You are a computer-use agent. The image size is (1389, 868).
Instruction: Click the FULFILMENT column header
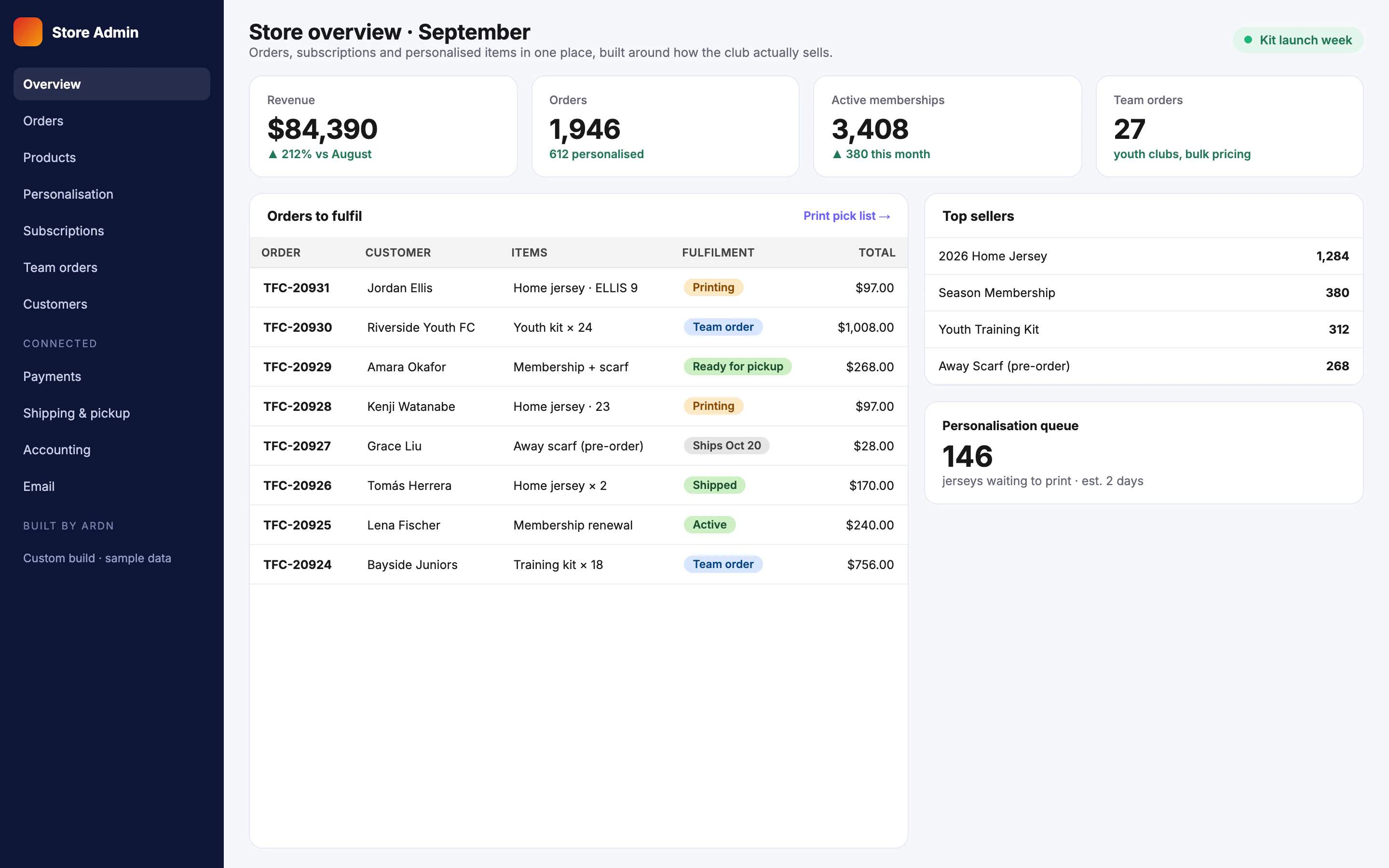718,253
